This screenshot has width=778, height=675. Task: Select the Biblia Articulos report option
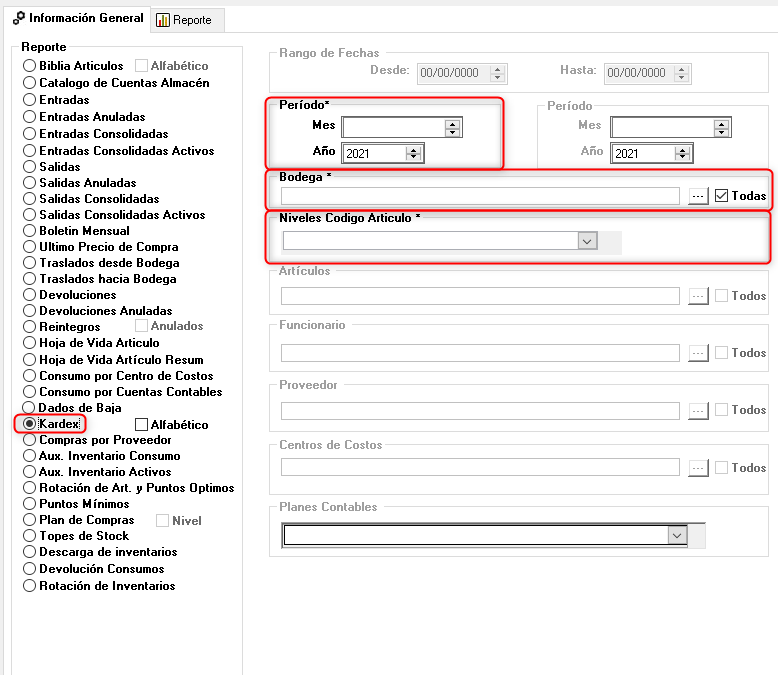coord(30,66)
